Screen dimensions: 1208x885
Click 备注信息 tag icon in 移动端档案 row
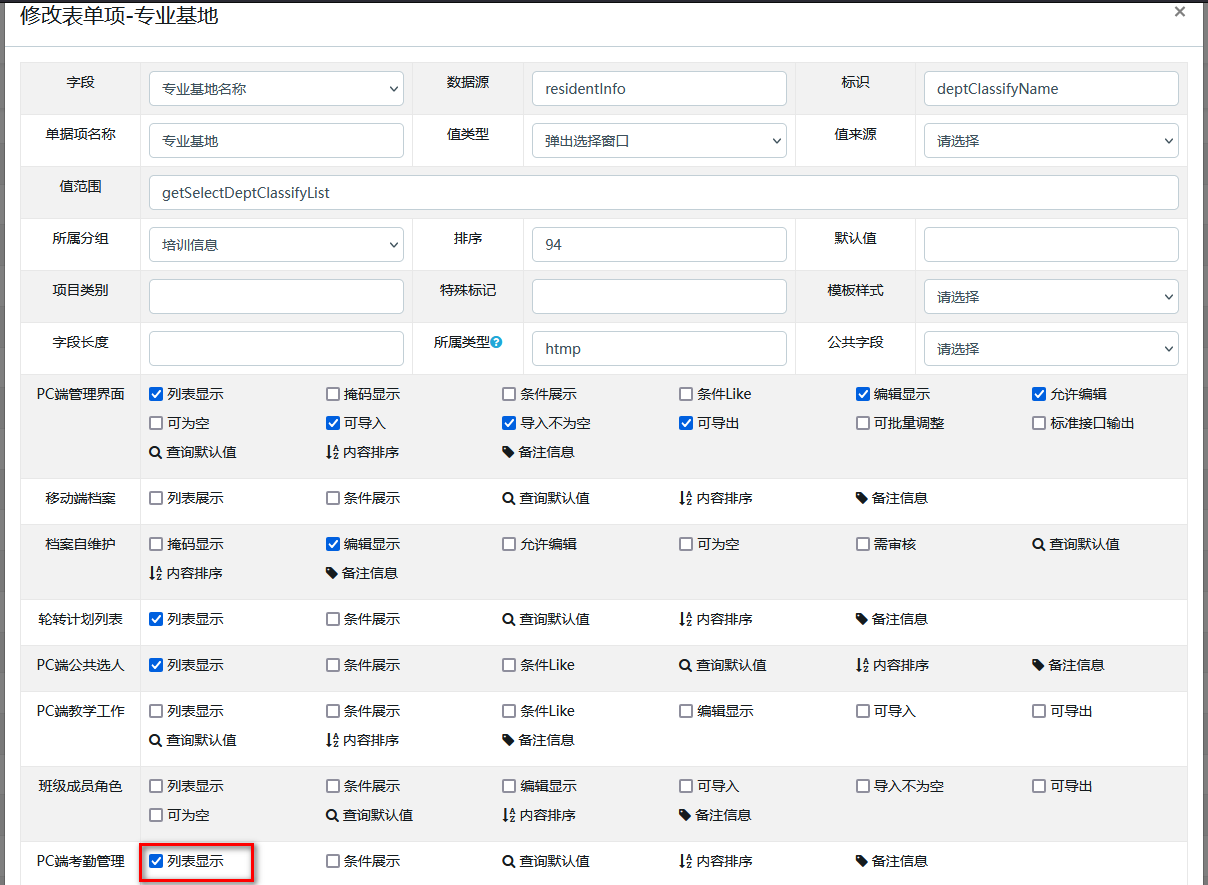pos(862,498)
